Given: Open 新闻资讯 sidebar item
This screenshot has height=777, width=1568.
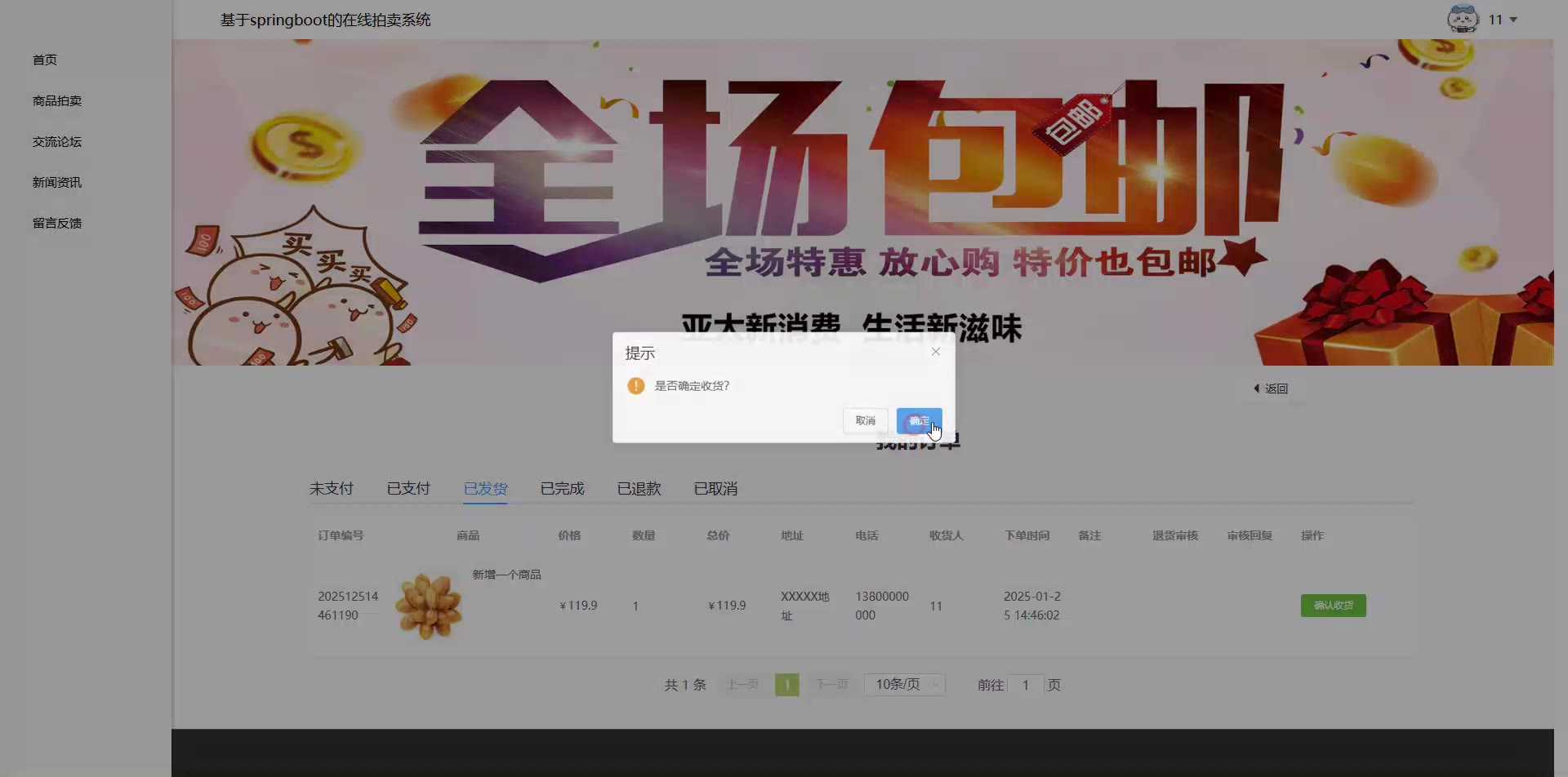Looking at the screenshot, I should tap(57, 183).
